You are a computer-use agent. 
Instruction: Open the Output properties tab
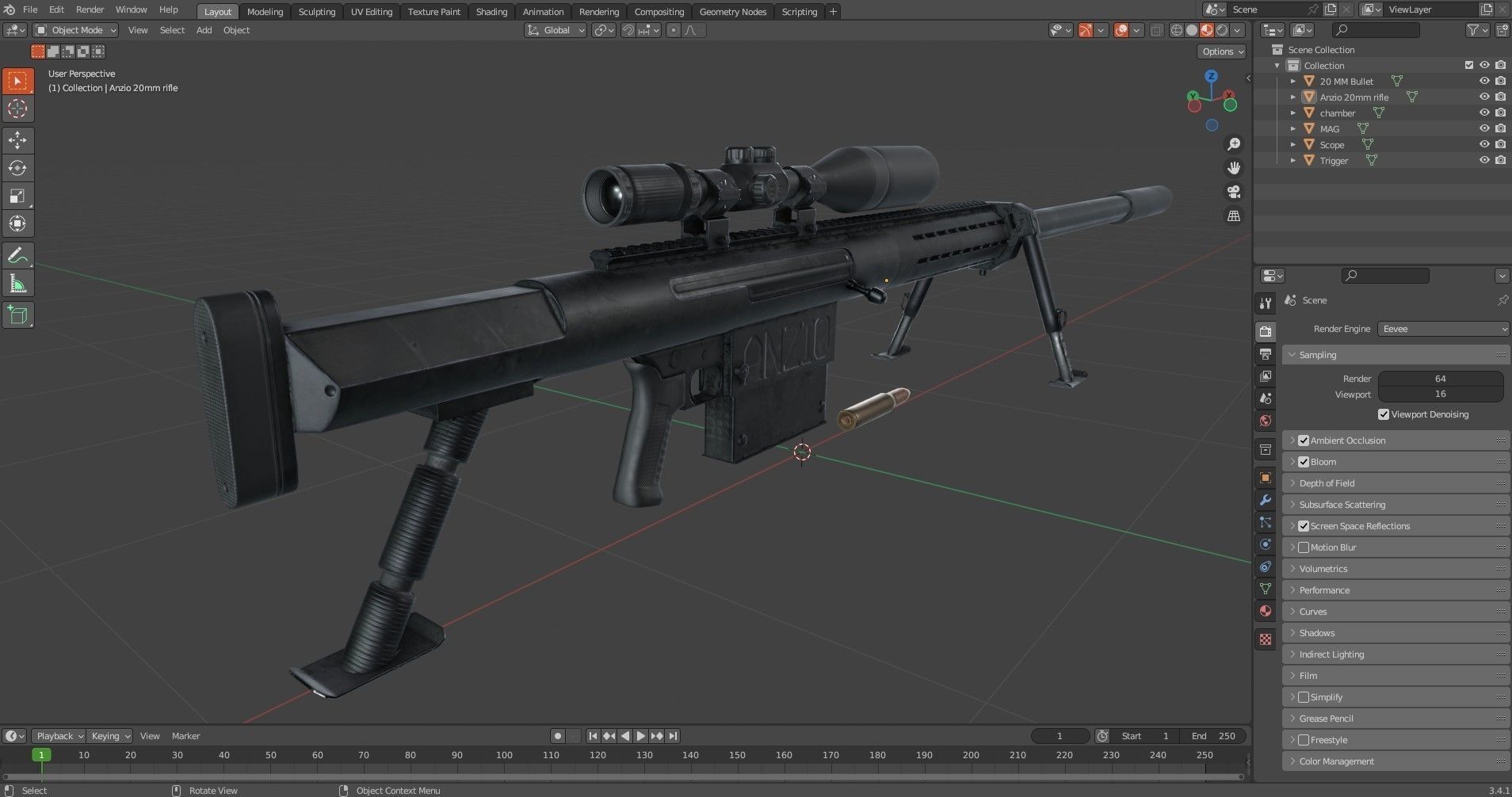pyautogui.click(x=1266, y=353)
